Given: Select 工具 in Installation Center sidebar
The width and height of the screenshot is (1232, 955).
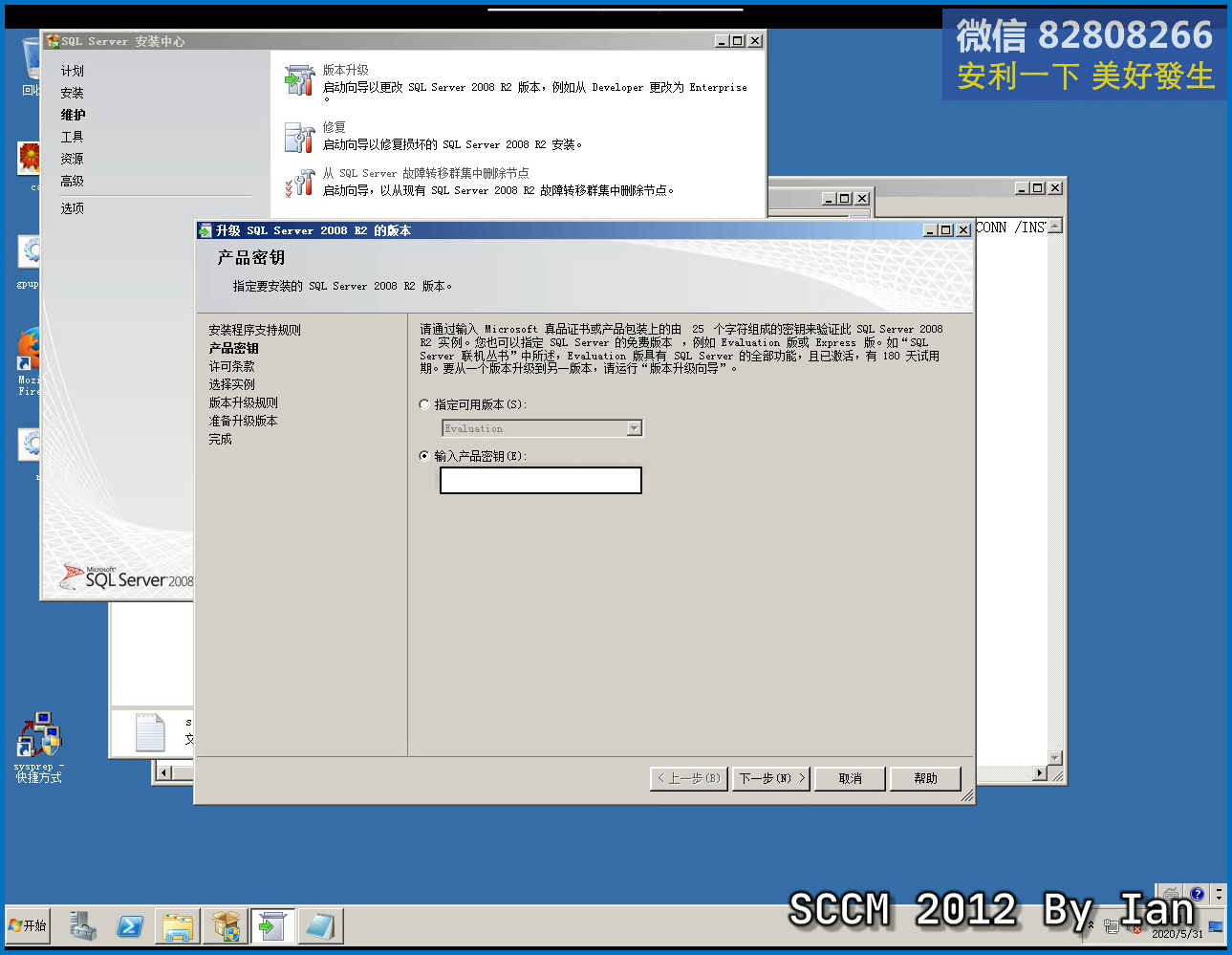Looking at the screenshot, I should (73, 137).
